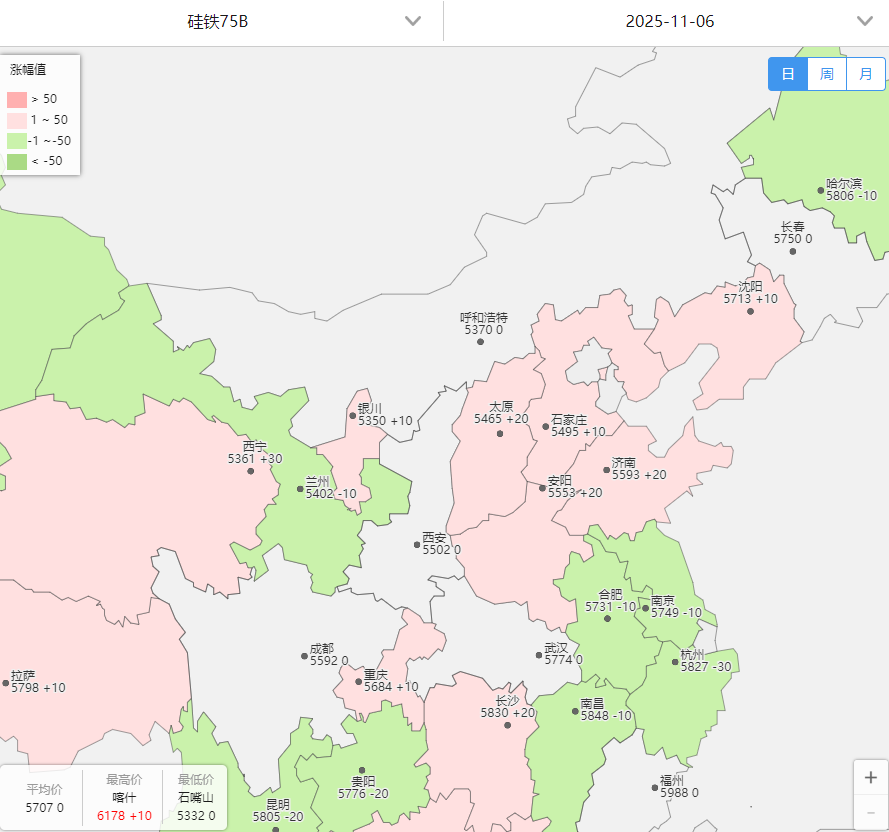This screenshot has width=889, height=832.
Task: Select the 沈阳 city marker dot
Action: 750,311
